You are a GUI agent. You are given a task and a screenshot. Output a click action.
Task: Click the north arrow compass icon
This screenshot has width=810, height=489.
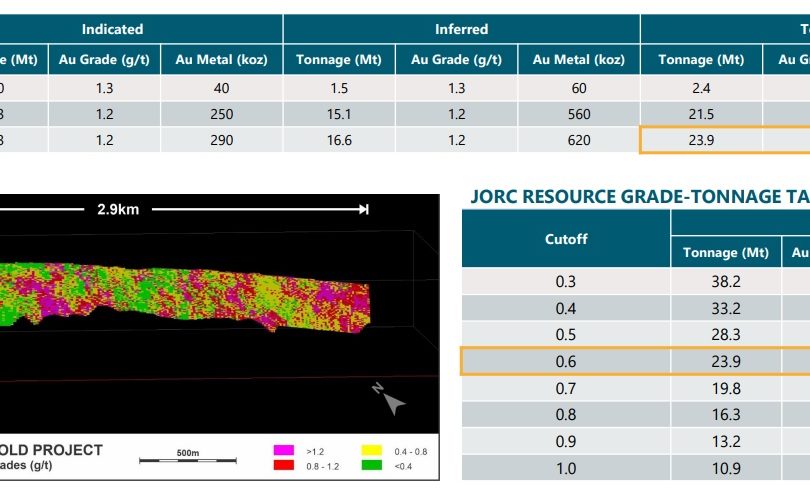click(x=390, y=399)
